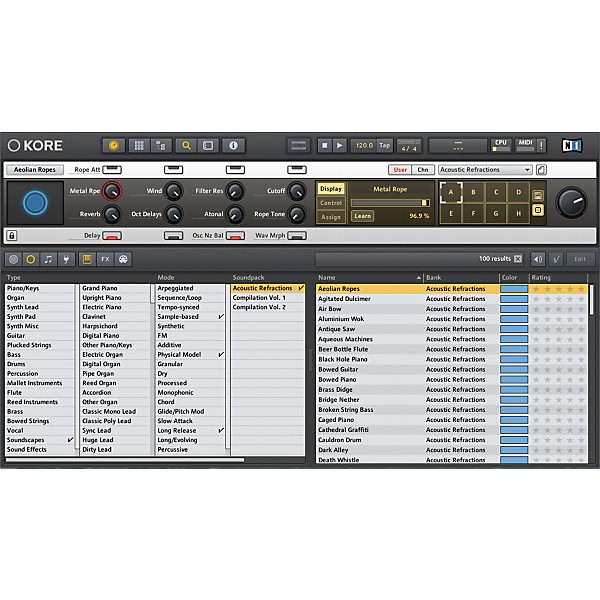Toggle Long Release mode filter
The height and width of the screenshot is (600, 600).
coord(191,430)
